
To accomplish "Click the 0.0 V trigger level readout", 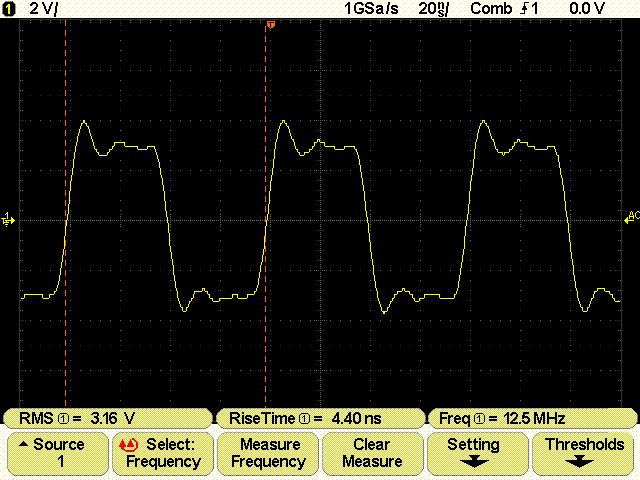I will pos(587,9).
